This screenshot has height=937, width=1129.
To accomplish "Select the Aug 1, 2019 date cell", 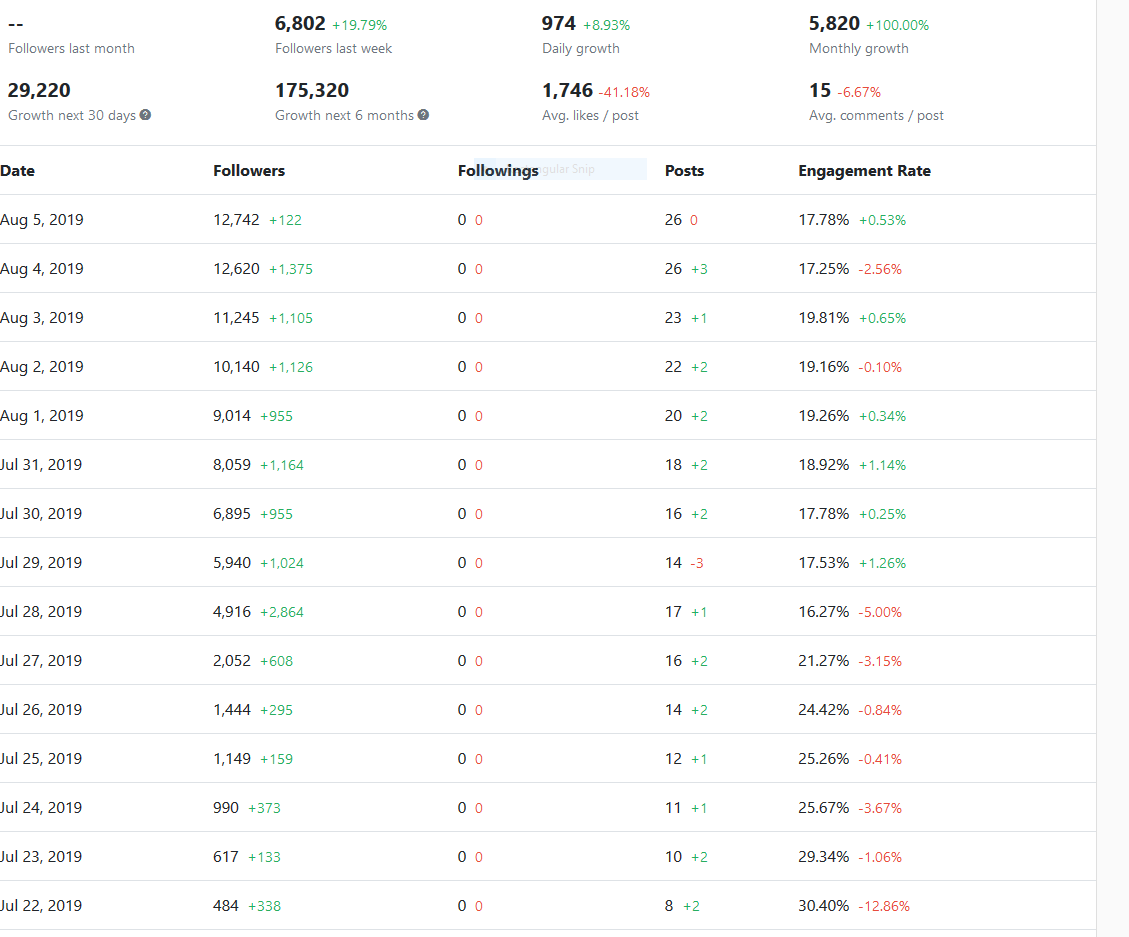I will [42, 416].
